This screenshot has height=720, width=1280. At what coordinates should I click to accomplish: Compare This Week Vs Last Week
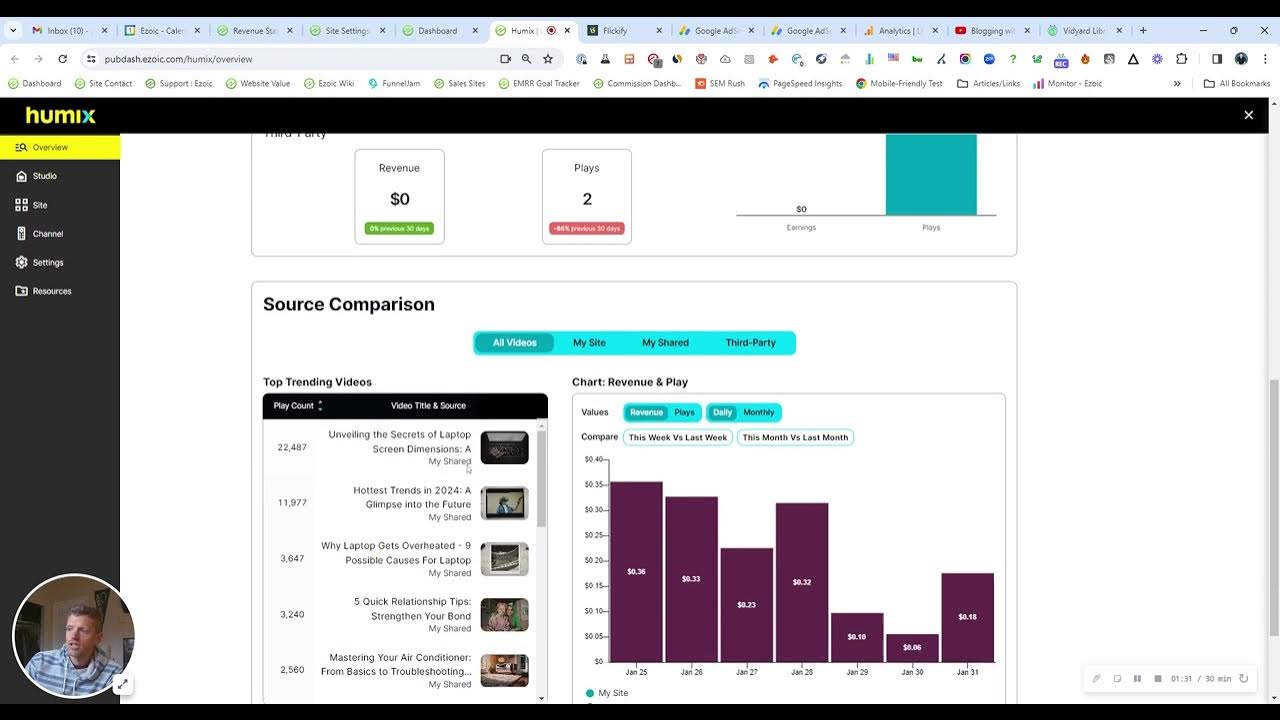(x=678, y=437)
